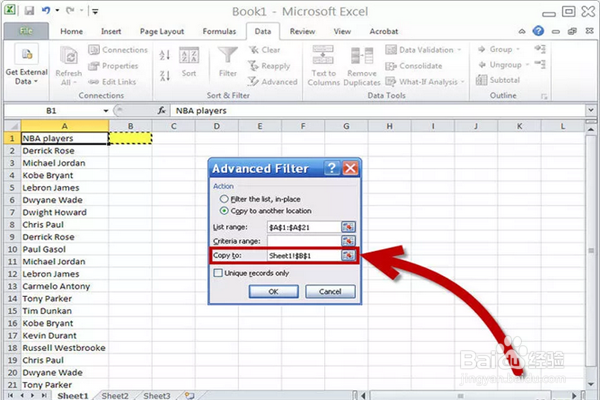Click the Undo arrow icon

click(x=46, y=10)
